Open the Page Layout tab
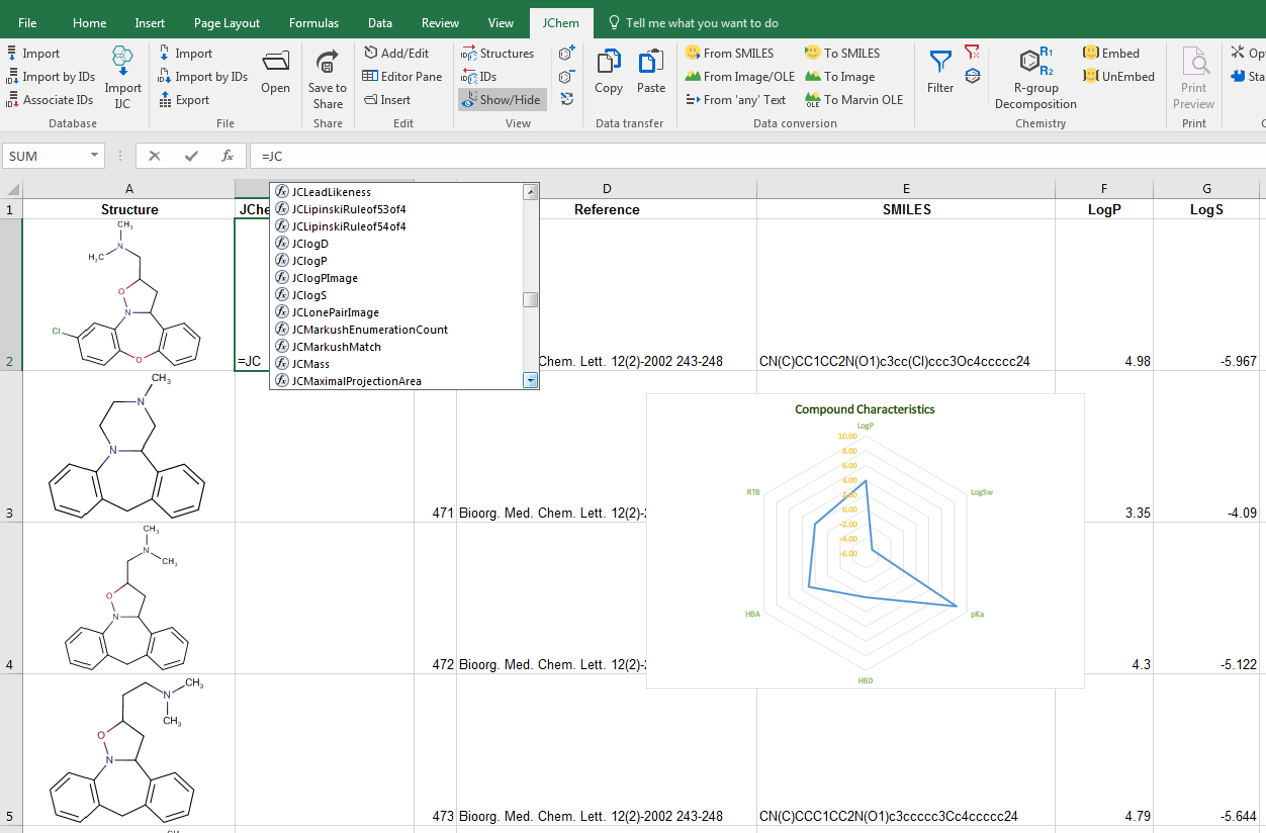1266x833 pixels. click(227, 23)
